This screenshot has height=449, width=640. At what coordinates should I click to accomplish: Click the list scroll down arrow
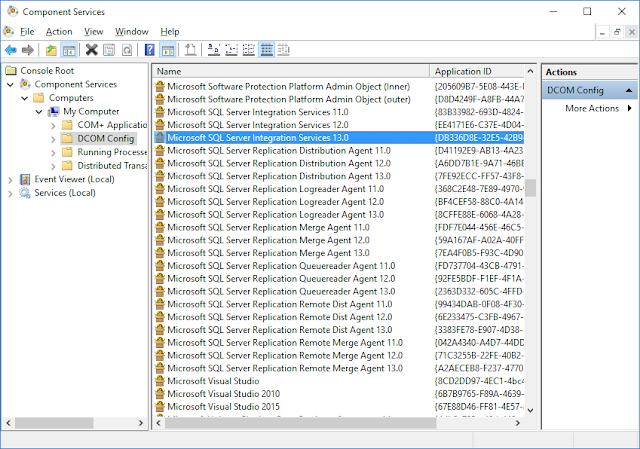point(530,410)
